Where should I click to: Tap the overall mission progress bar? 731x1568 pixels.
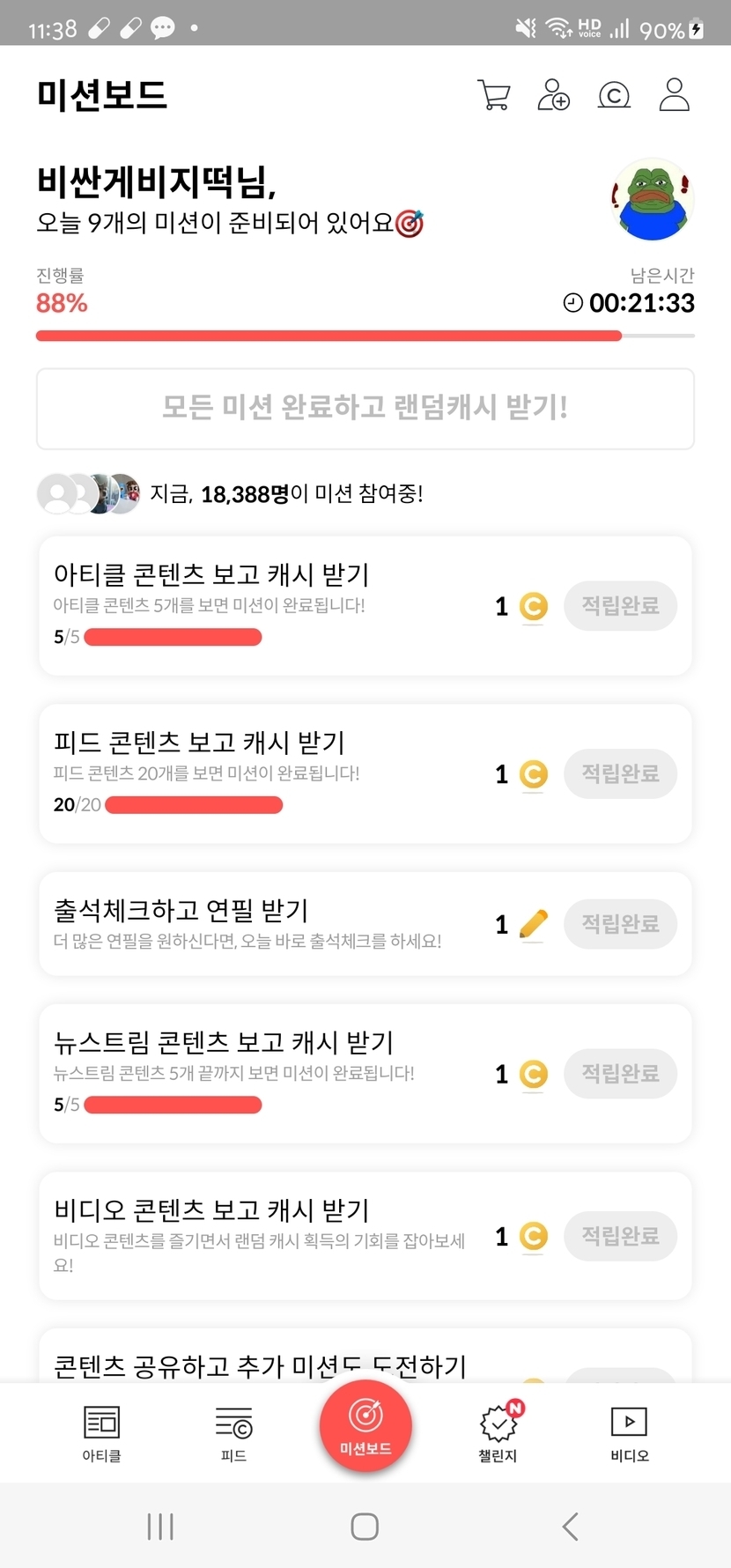point(365,336)
